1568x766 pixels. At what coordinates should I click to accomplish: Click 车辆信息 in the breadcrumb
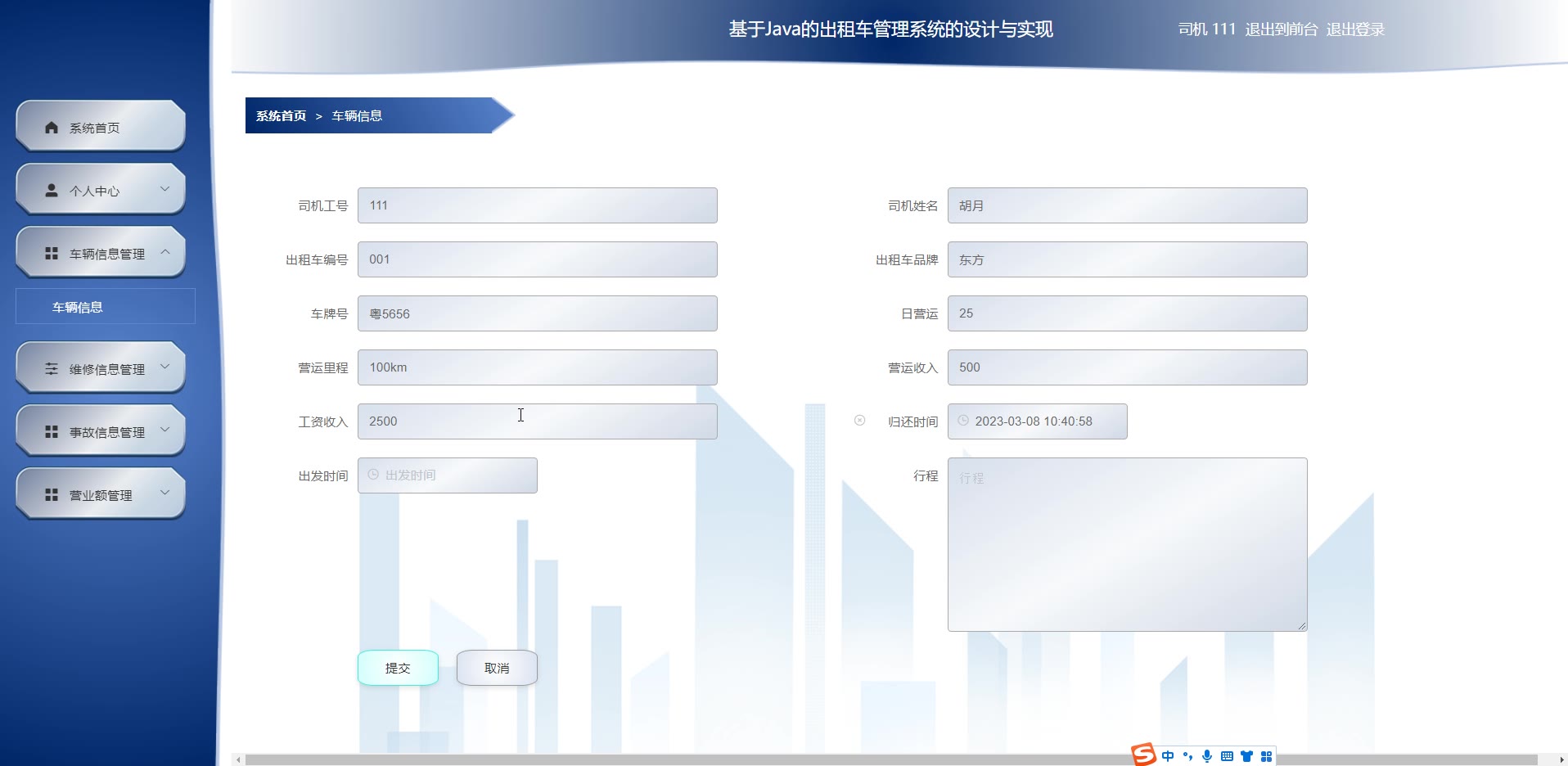(x=357, y=116)
